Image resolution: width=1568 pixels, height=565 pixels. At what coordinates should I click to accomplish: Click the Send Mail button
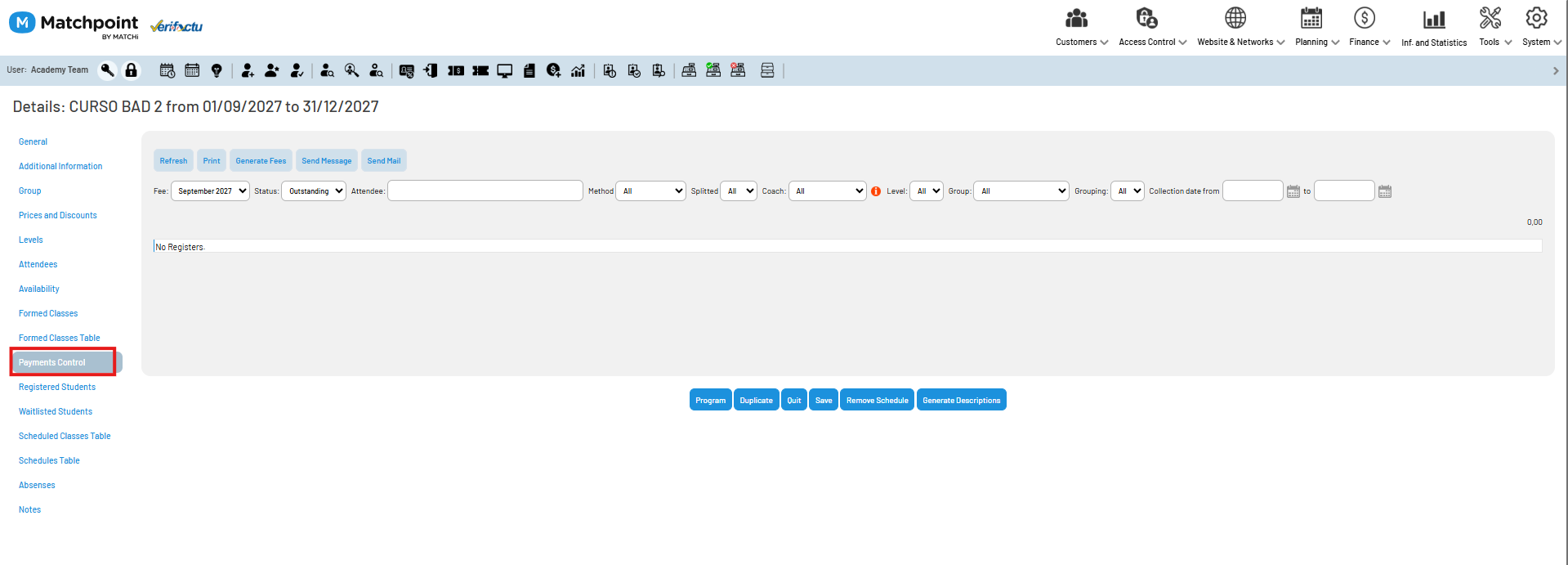pyautogui.click(x=384, y=160)
